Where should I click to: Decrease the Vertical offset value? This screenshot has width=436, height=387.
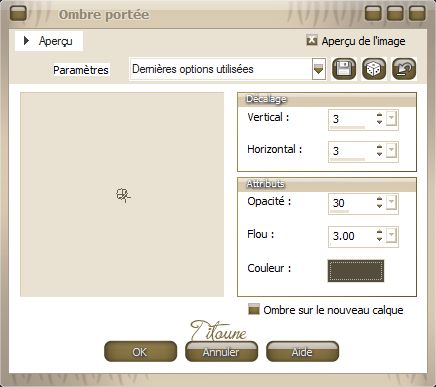(x=379, y=122)
